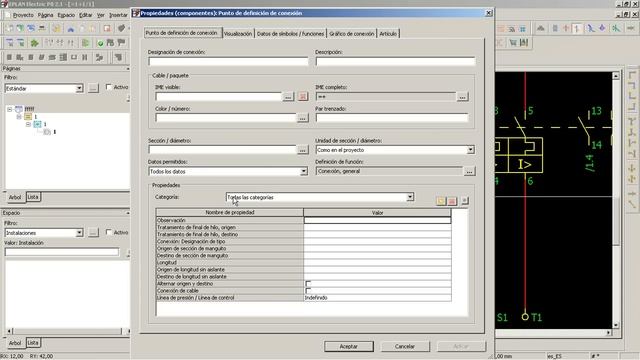
Task: Click the green puzzle icon in left toolbar
Action: (34, 43)
